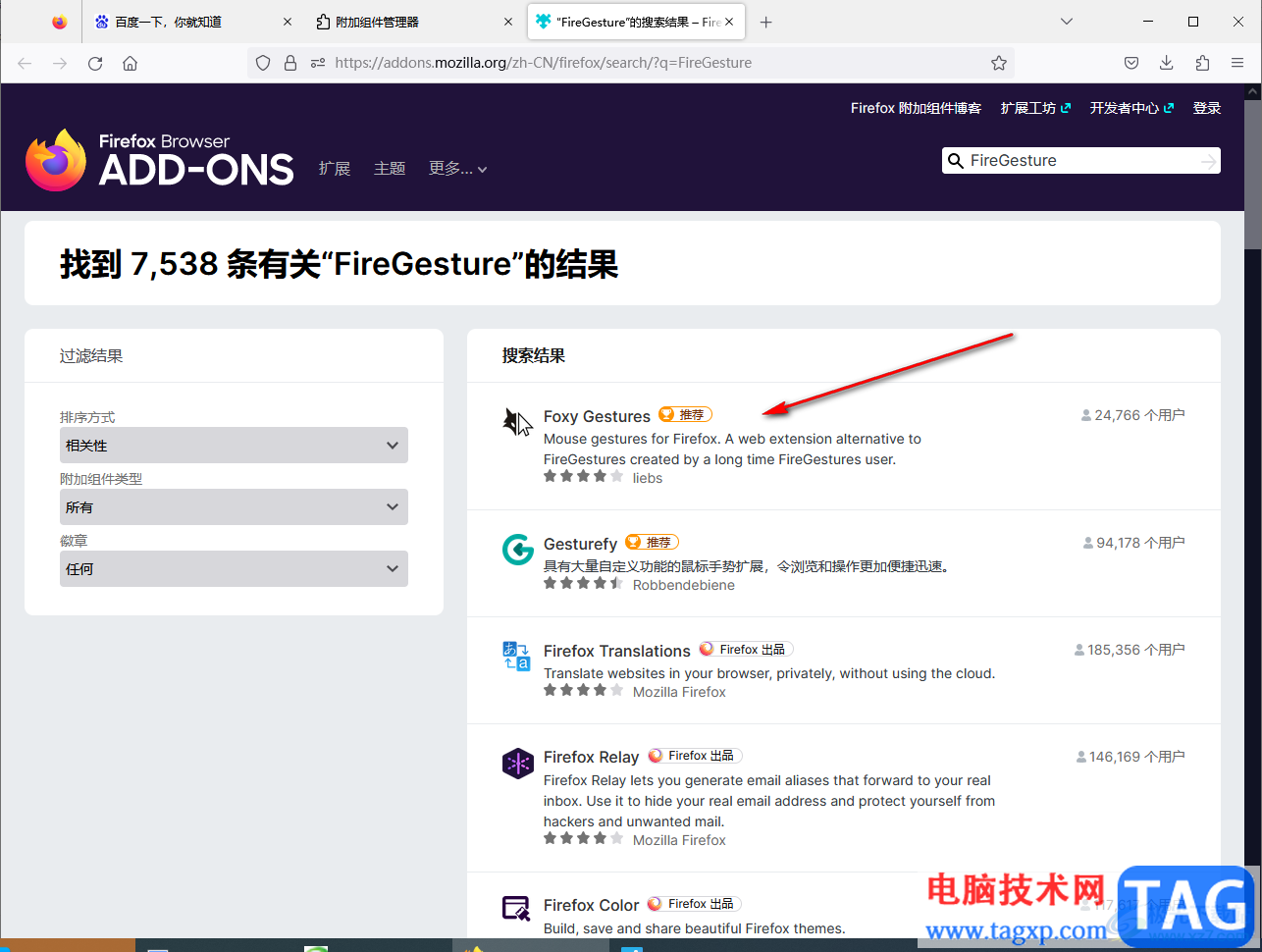This screenshot has height=952, width=1262.
Task: Click the Firefox Relay extension icon
Action: tap(517, 763)
